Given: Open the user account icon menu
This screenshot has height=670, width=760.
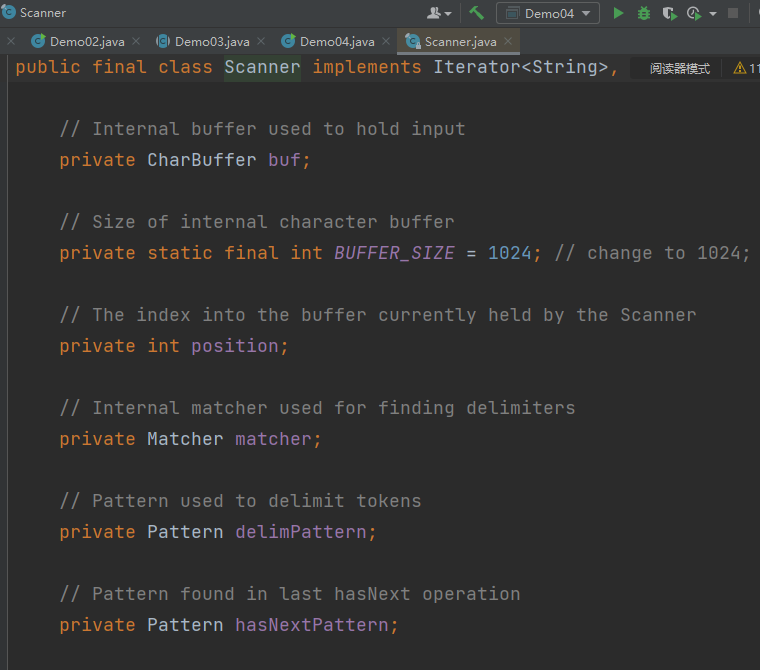Looking at the screenshot, I should [439, 13].
